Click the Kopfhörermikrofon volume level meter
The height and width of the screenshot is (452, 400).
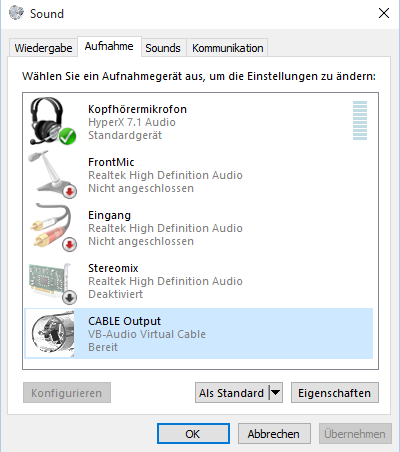coord(360,120)
